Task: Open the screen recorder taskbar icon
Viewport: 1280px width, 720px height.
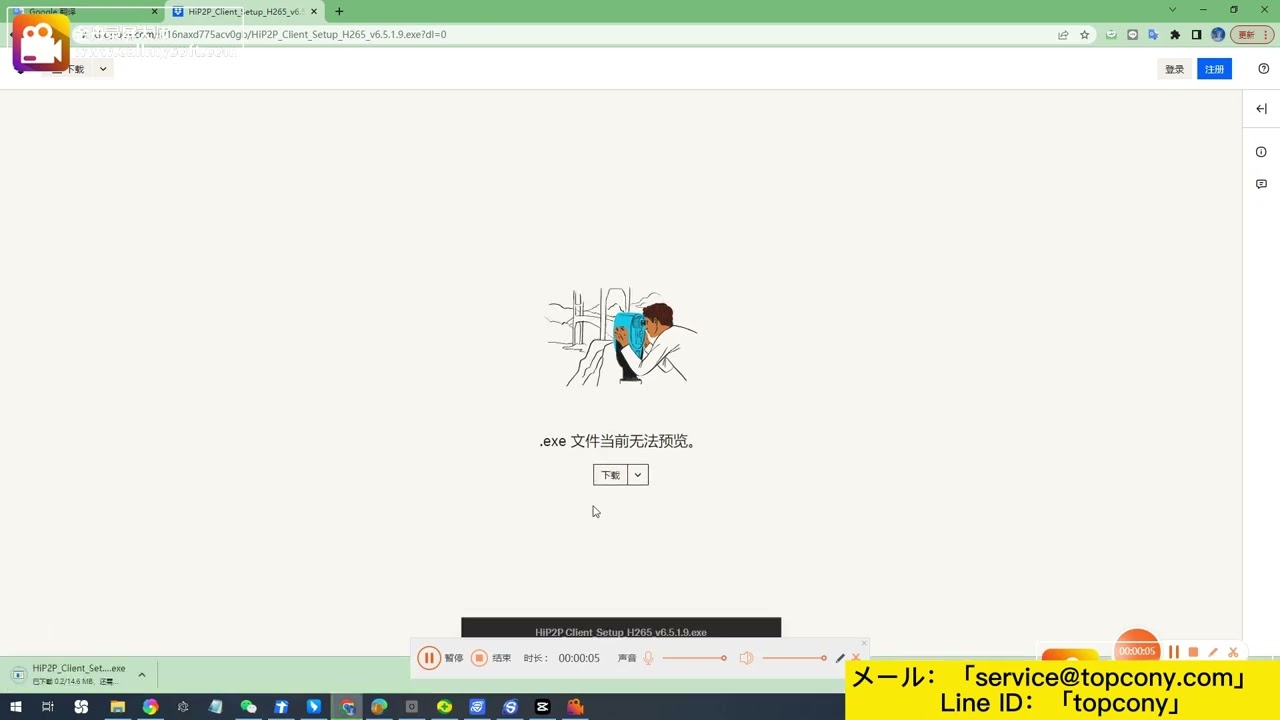Action: (x=575, y=707)
